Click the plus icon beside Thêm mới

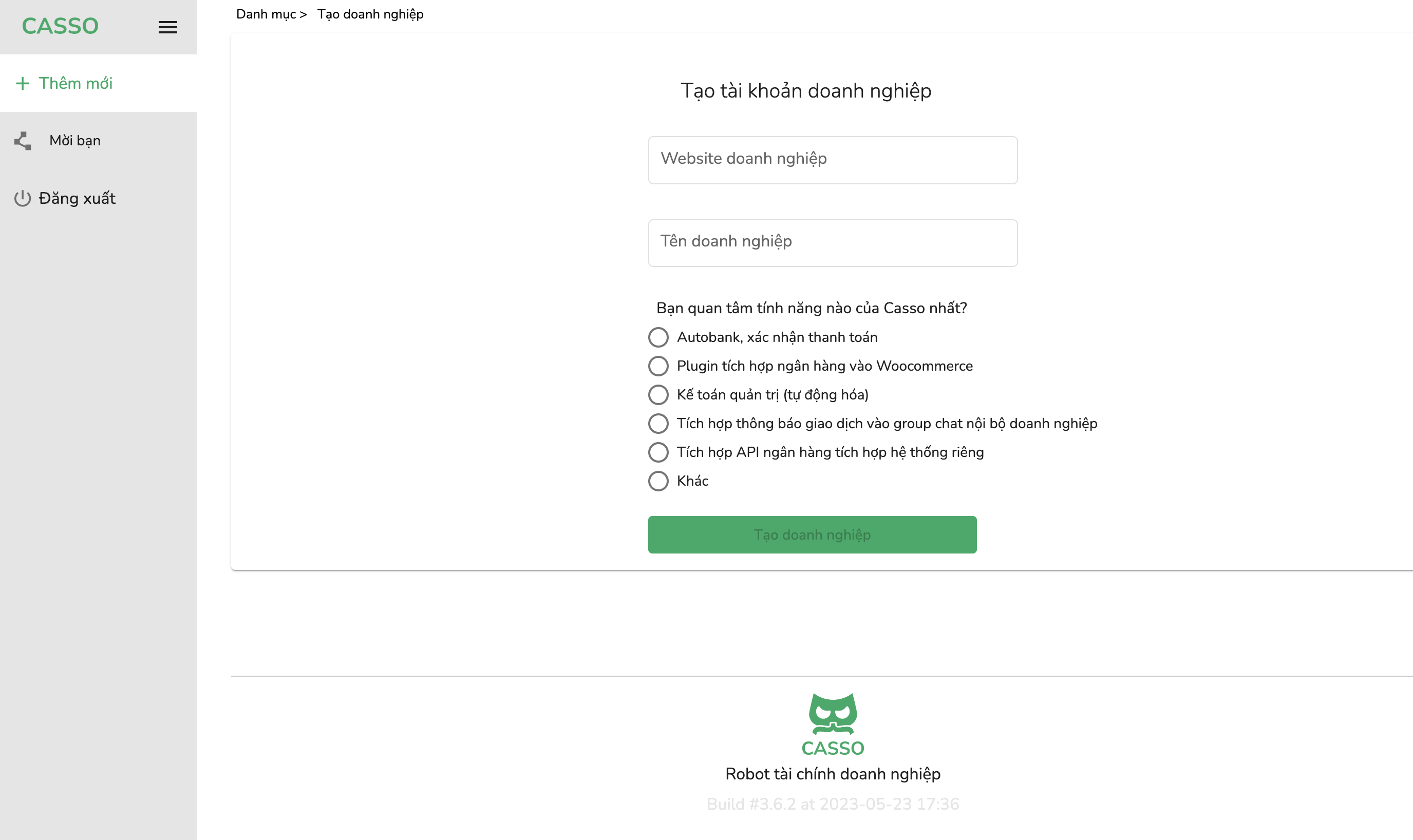coord(23,84)
